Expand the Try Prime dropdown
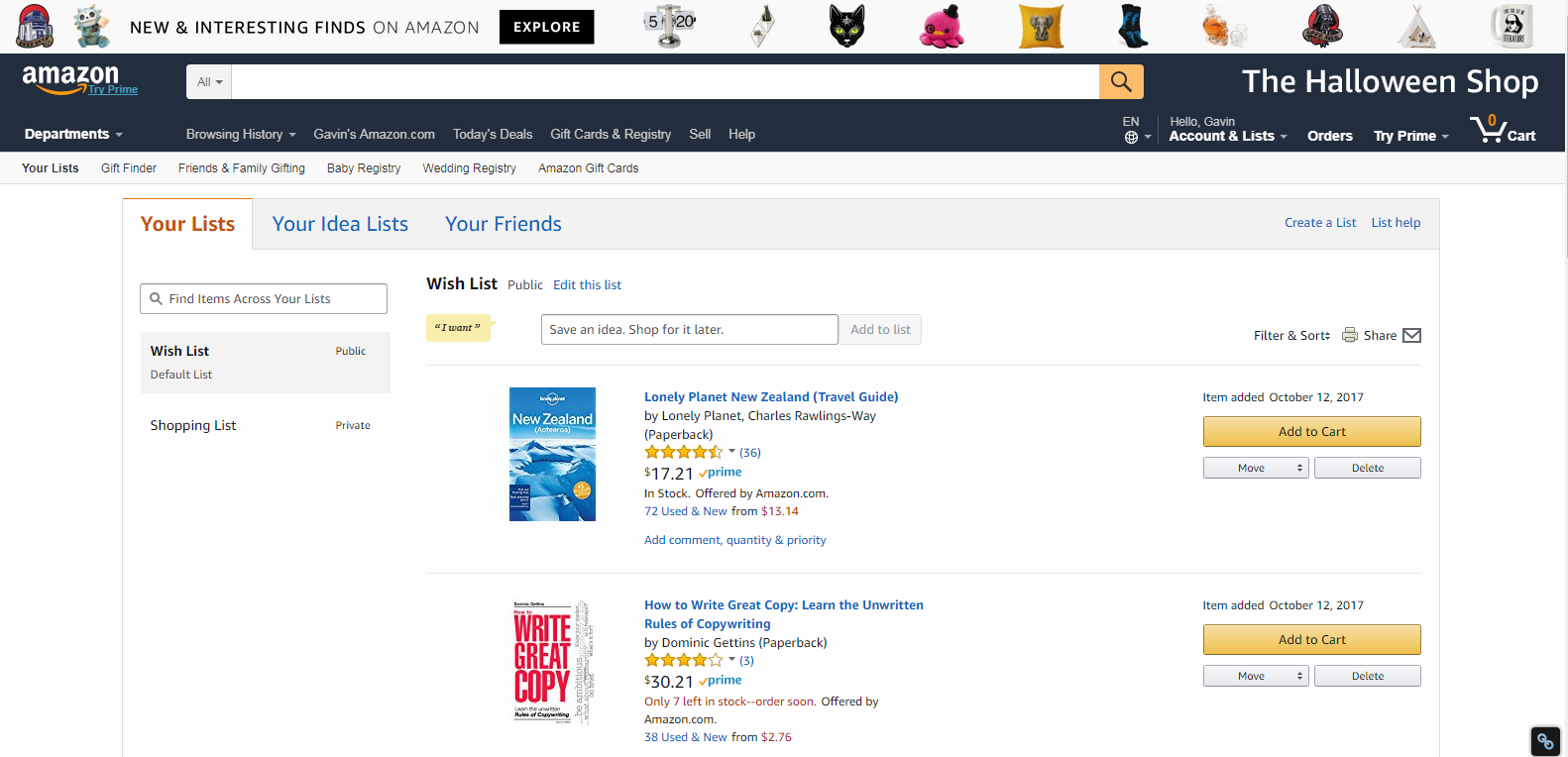The image size is (1568, 757). point(1411,136)
